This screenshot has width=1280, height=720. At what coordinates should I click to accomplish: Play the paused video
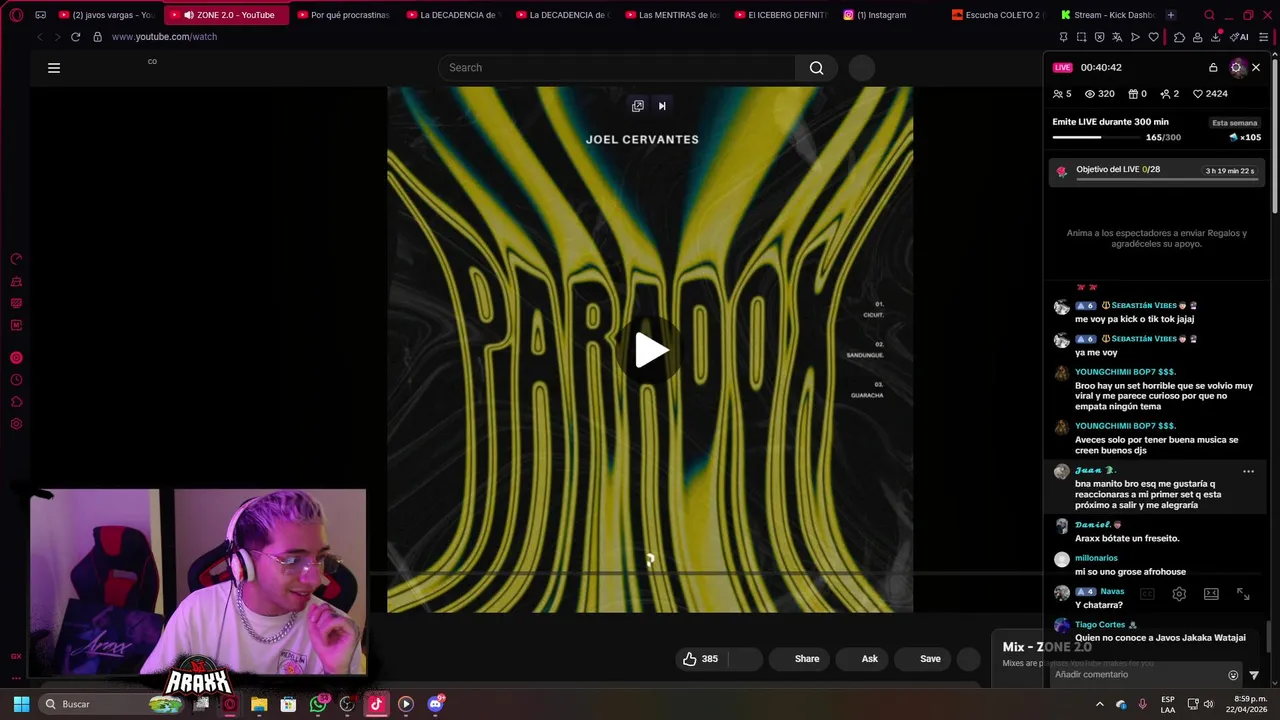pyautogui.click(x=651, y=350)
